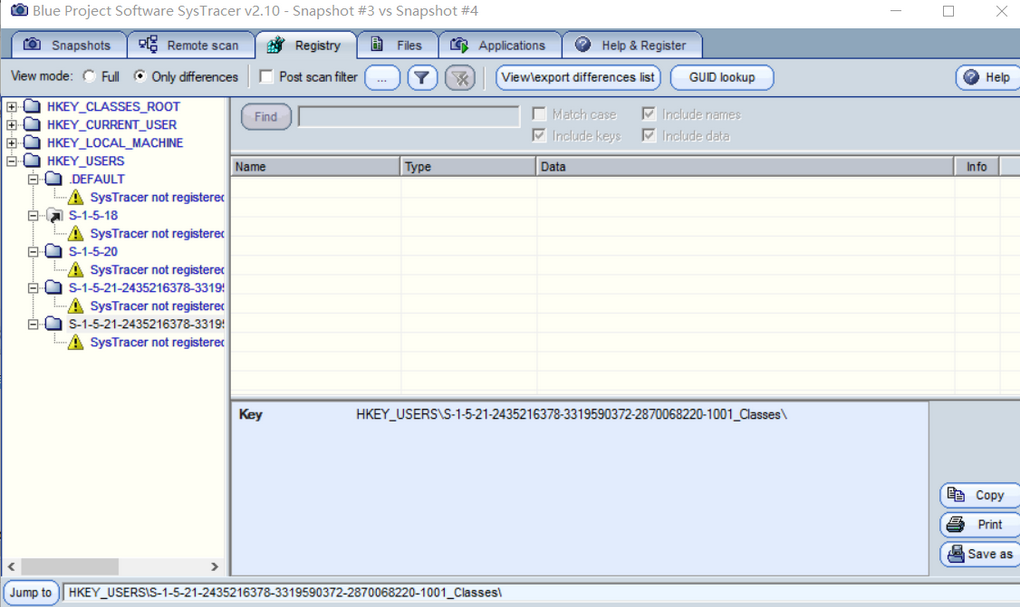
Task: Click the camera icon on Snapshots tab
Action: (x=32, y=44)
